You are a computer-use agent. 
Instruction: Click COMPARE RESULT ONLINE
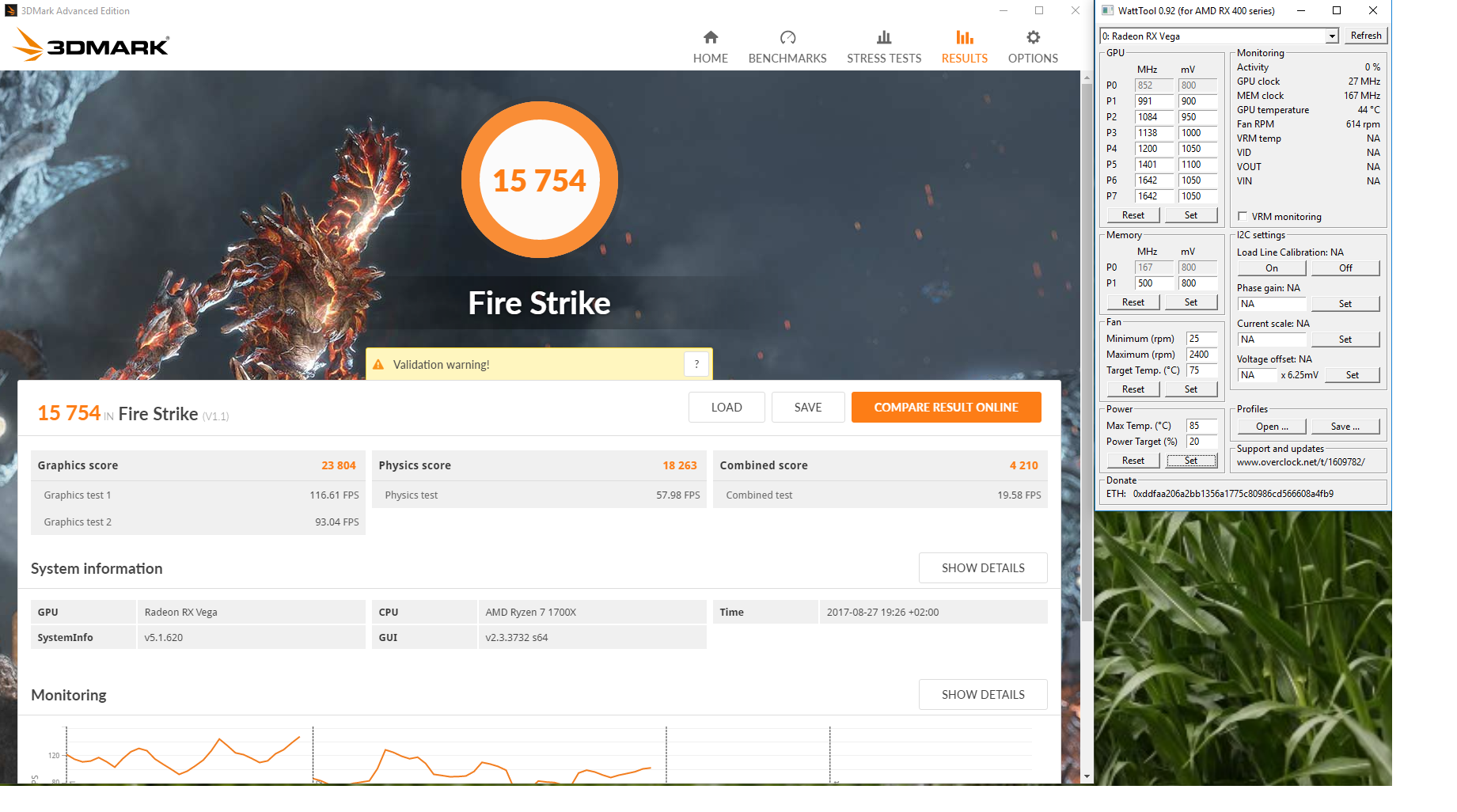[946, 408]
